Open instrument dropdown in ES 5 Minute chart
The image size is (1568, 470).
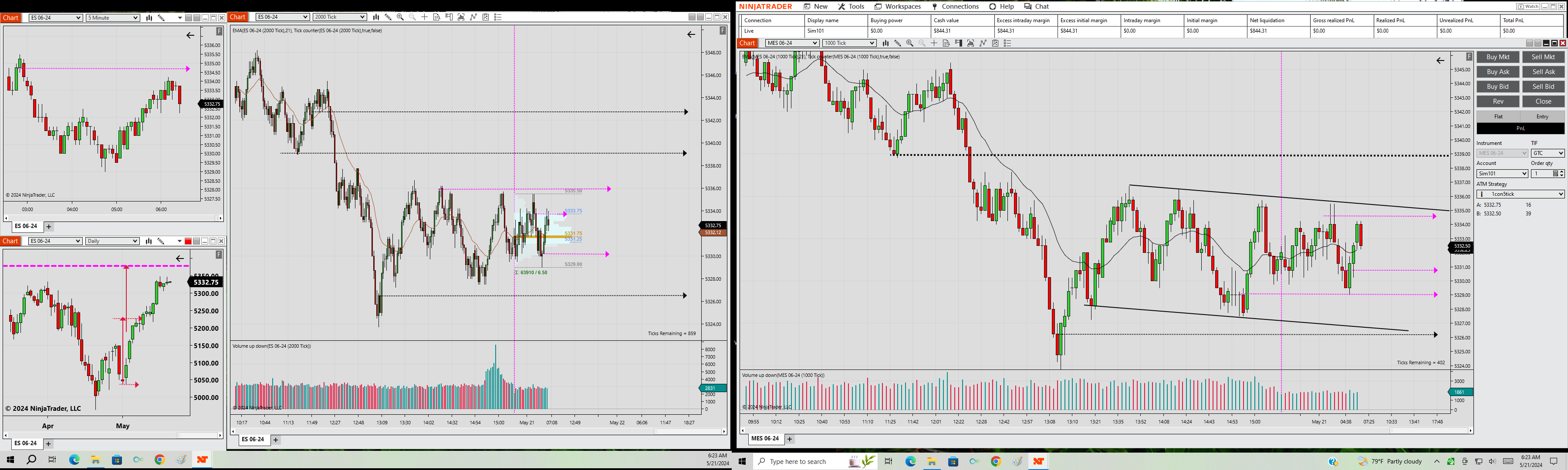55,18
